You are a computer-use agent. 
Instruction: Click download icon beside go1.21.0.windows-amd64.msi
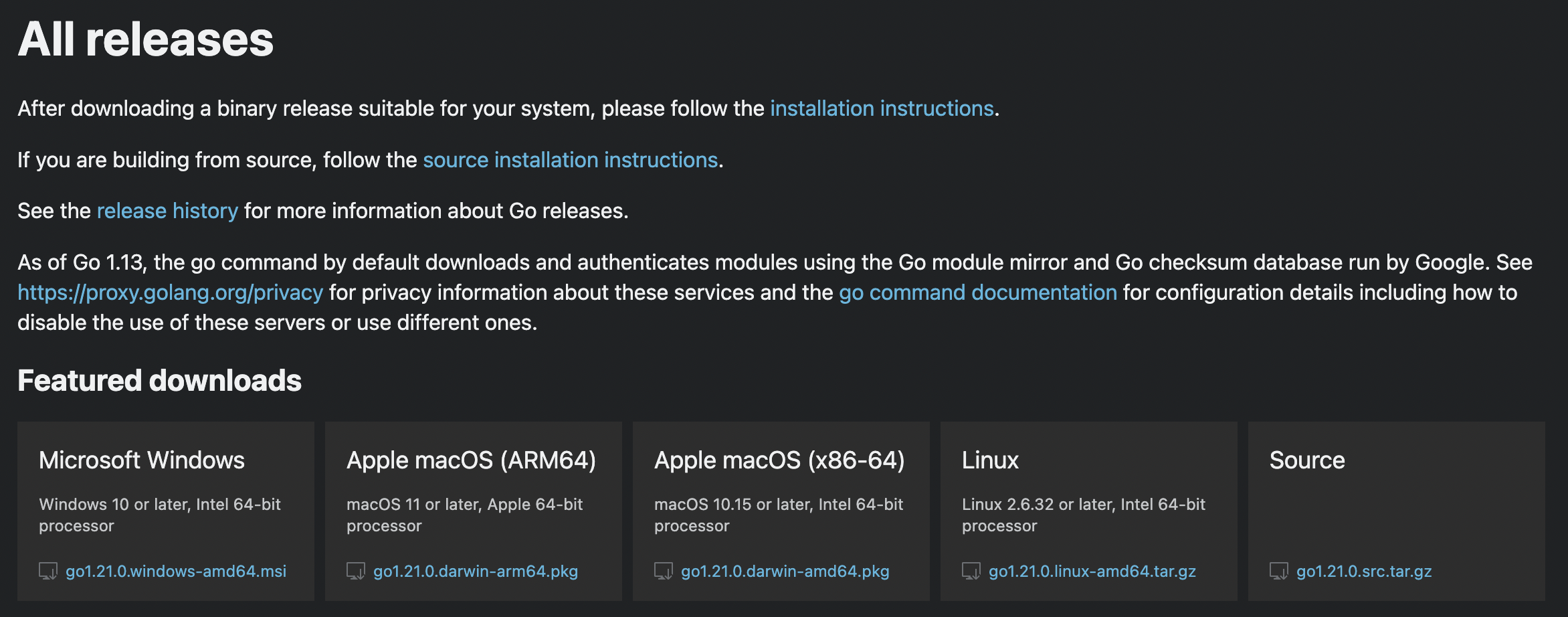point(48,571)
